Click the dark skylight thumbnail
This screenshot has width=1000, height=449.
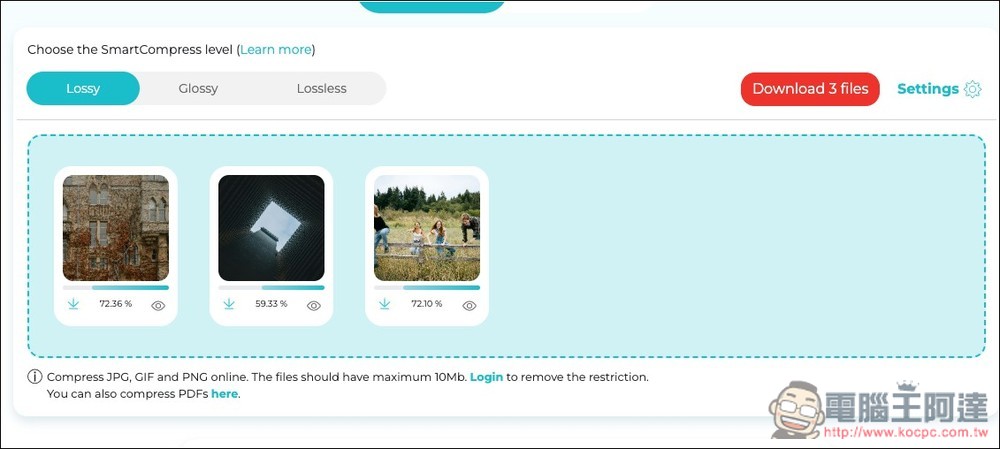tap(271, 228)
